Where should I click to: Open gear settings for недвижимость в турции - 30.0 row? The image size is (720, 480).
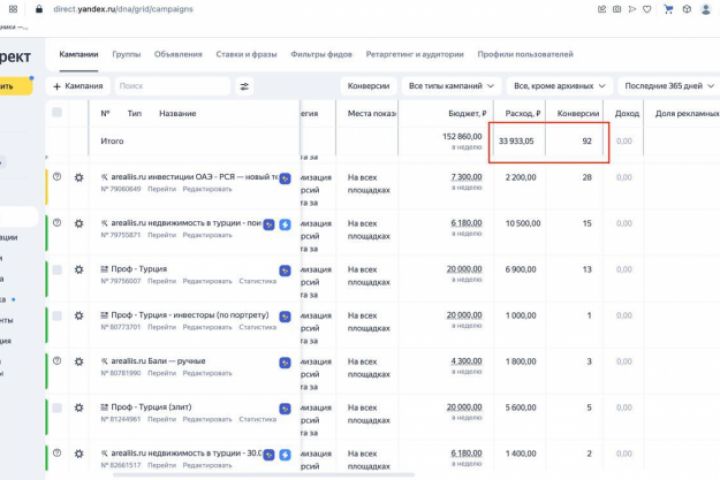click(x=79, y=453)
